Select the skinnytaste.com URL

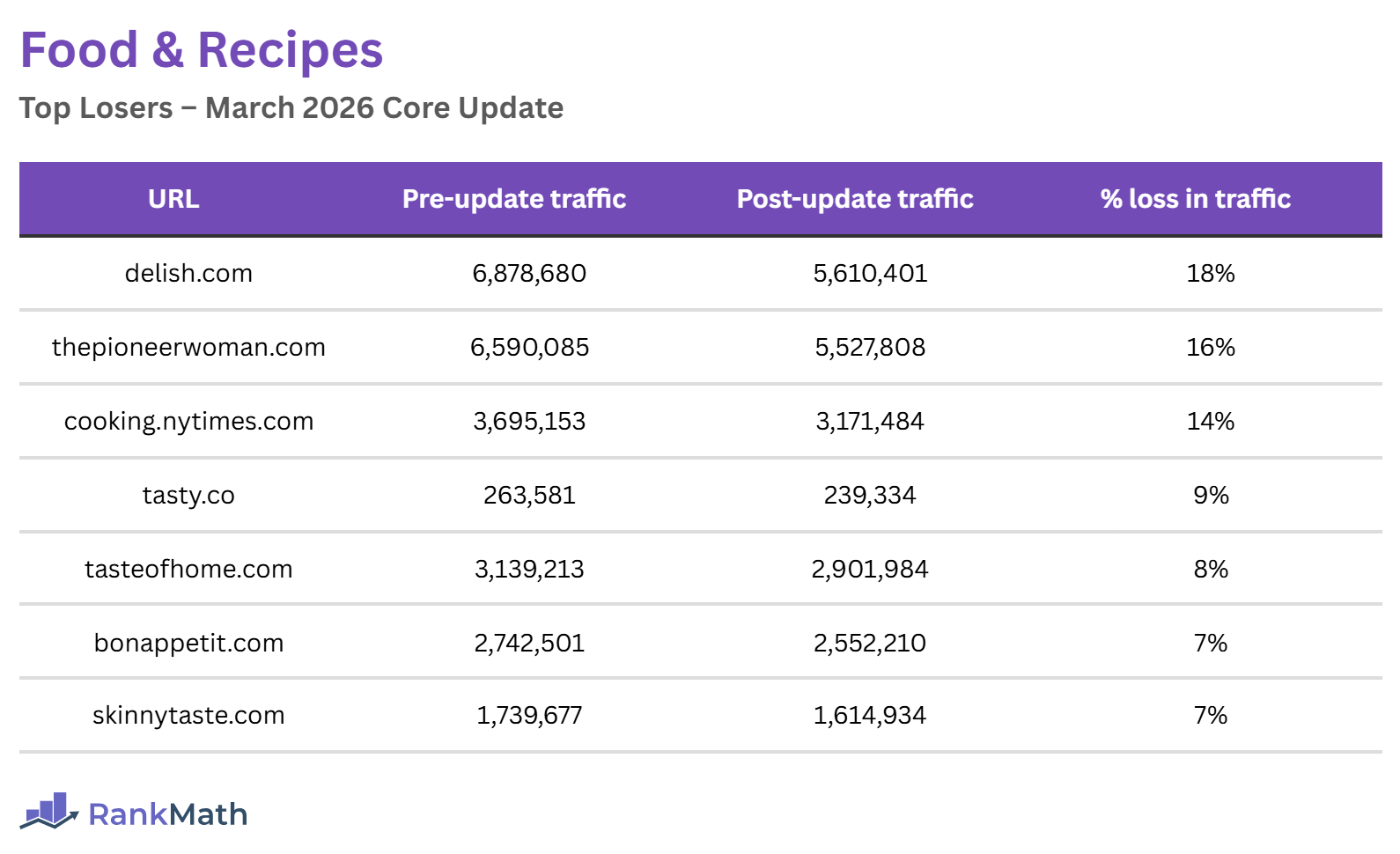[188, 716]
